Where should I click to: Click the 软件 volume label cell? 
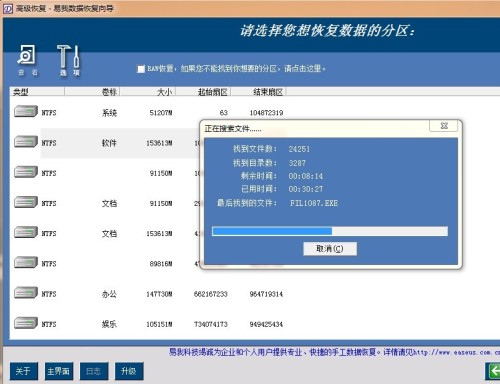click(109, 143)
